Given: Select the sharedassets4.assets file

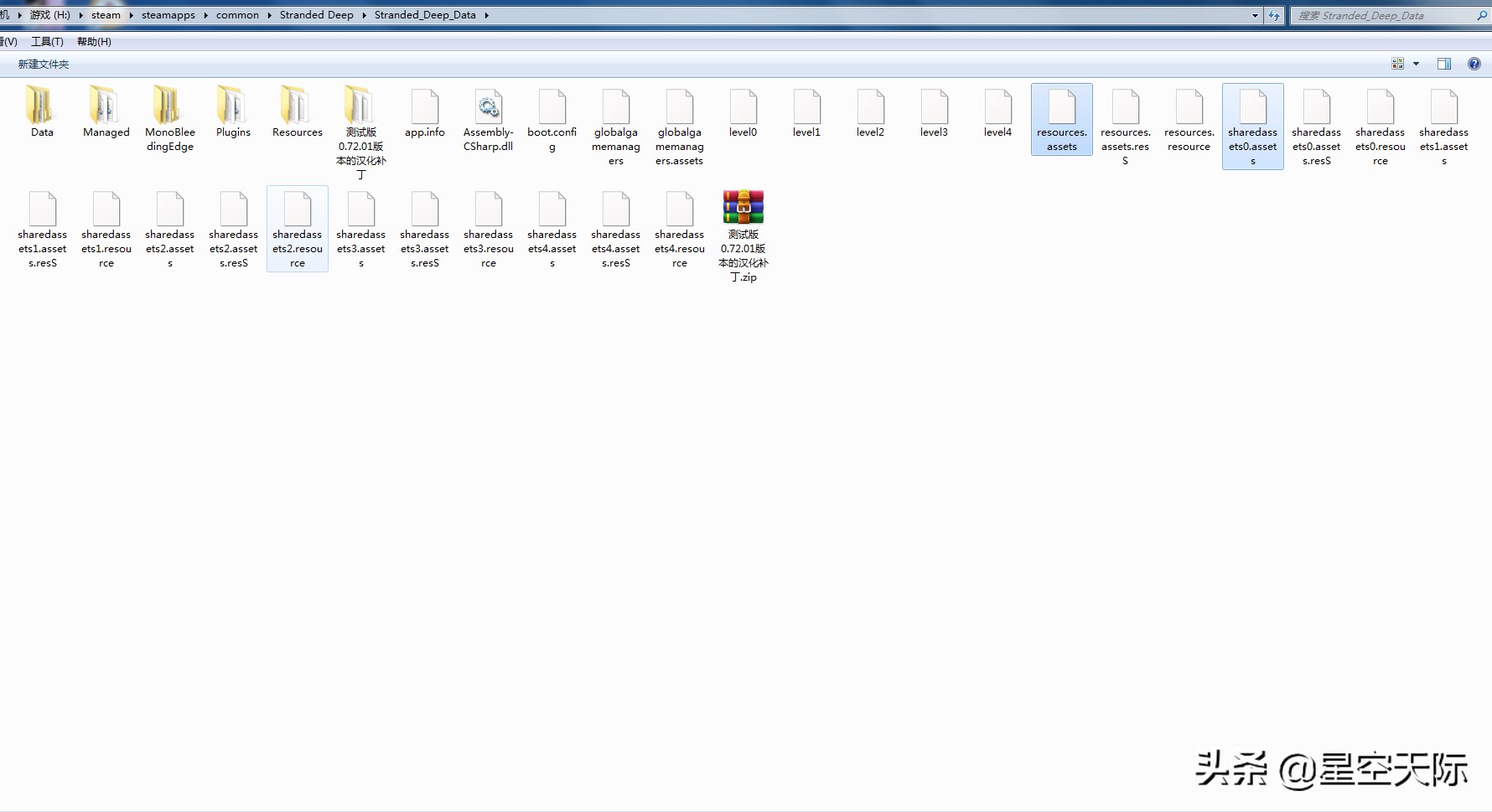Looking at the screenshot, I should point(552,229).
